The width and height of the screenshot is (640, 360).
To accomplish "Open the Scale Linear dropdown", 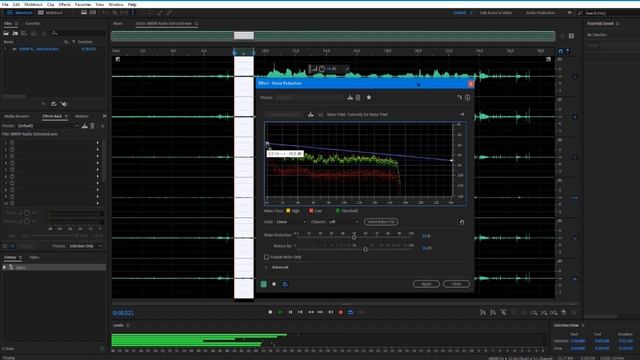I will pos(291,222).
